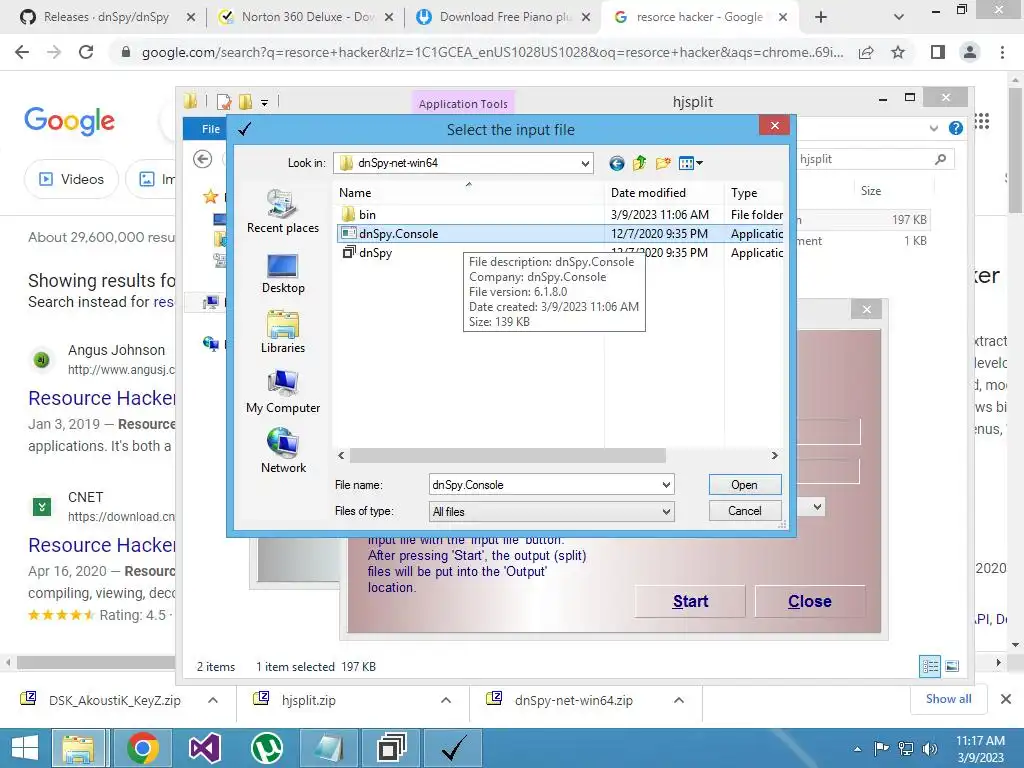
Task: Select the bin folder
Action: point(367,214)
